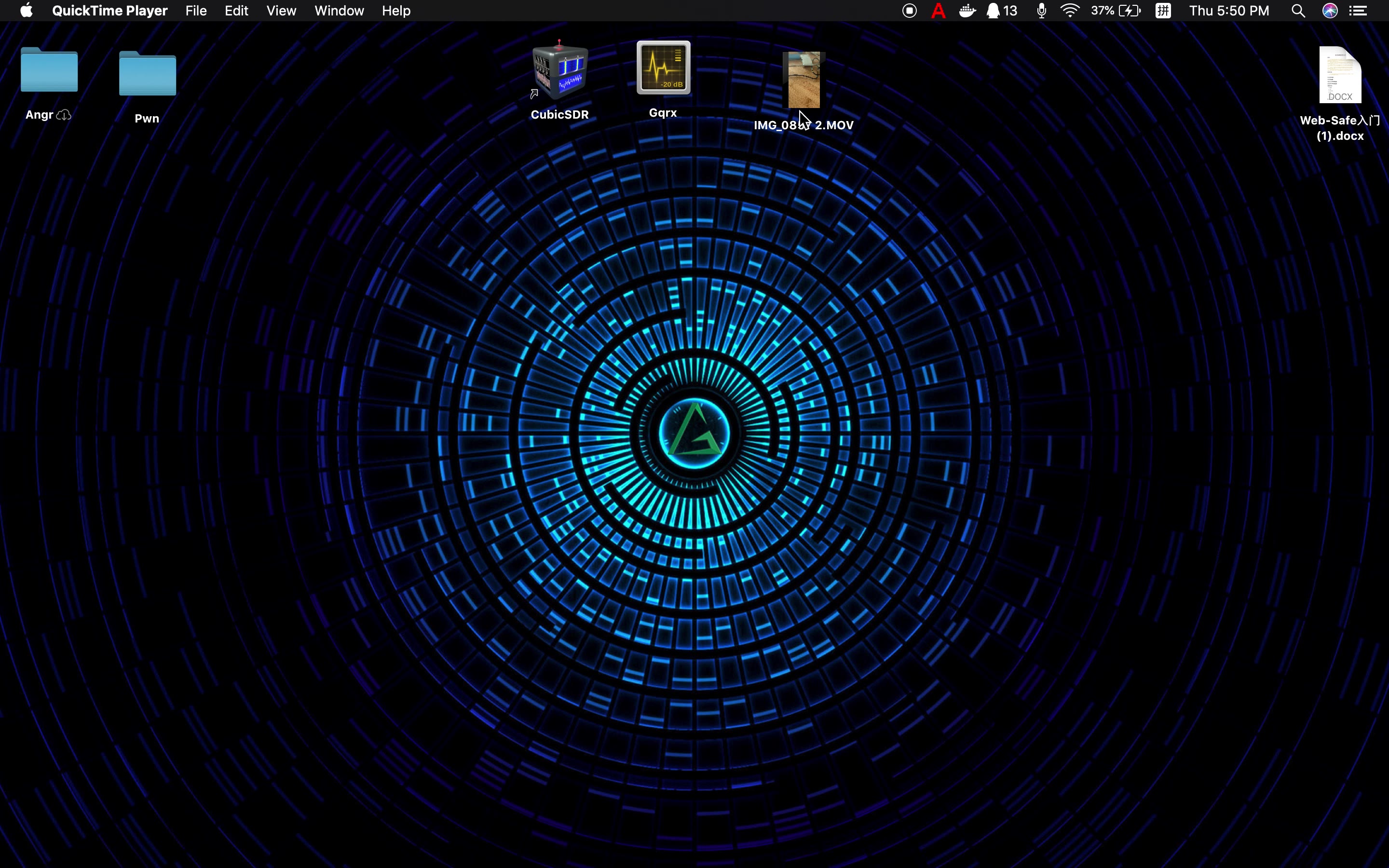Viewport: 1389px width, 868px height.
Task: Select the Pwn folder on desktop
Action: [148, 73]
